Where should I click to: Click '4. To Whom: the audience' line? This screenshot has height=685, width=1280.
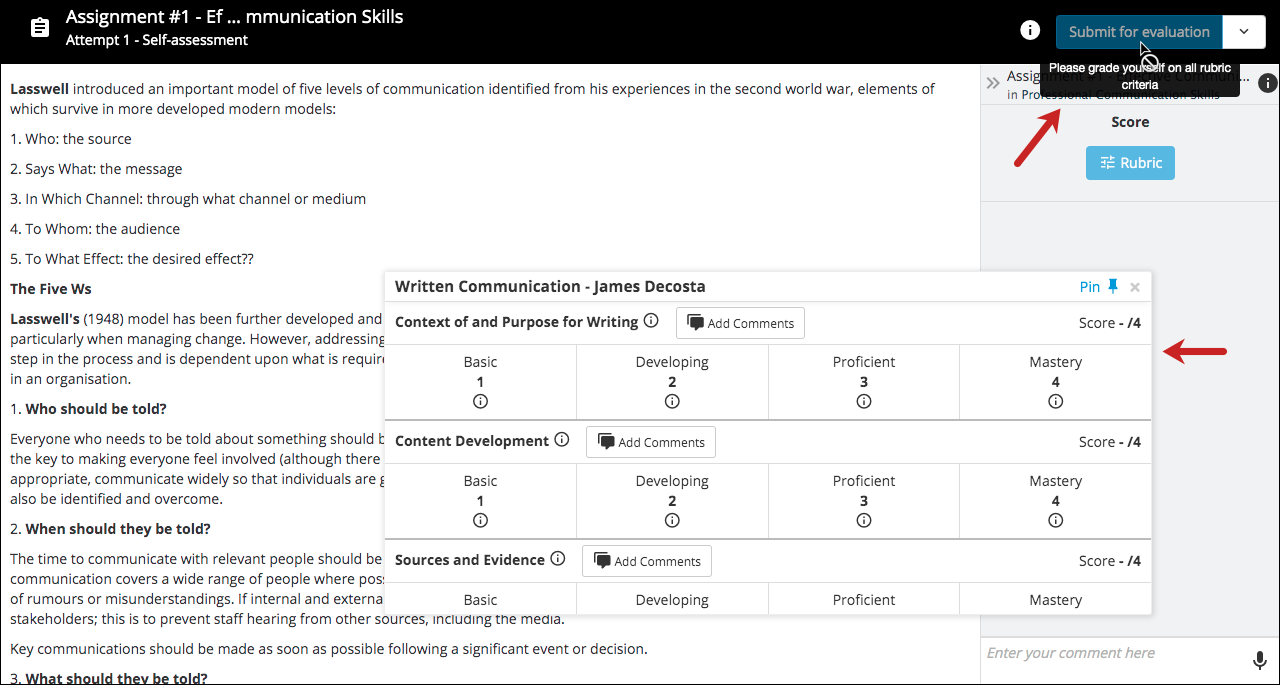pos(95,229)
